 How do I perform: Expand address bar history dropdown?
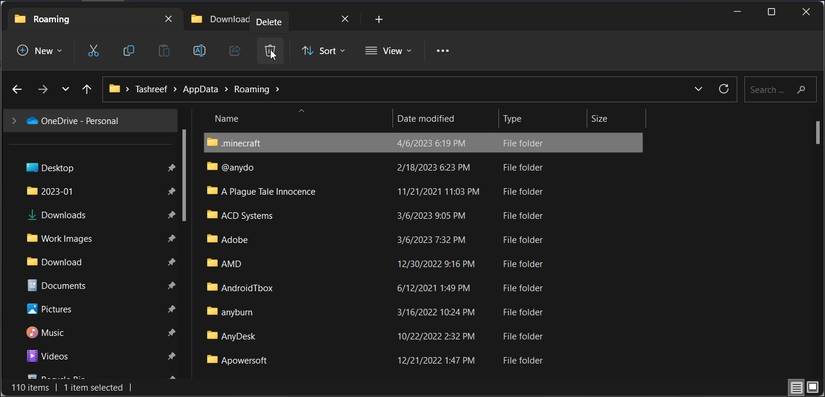coord(698,89)
